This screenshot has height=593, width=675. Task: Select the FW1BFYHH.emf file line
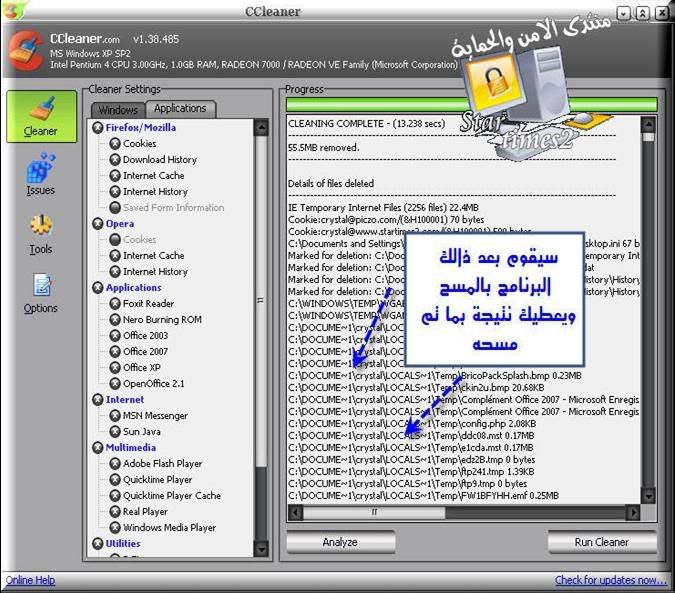coord(423,496)
